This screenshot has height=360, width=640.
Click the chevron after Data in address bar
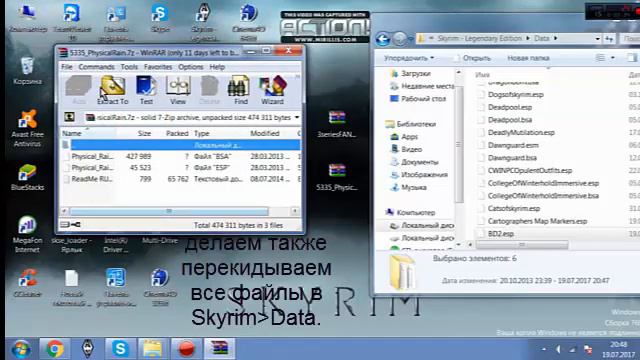tap(556, 38)
